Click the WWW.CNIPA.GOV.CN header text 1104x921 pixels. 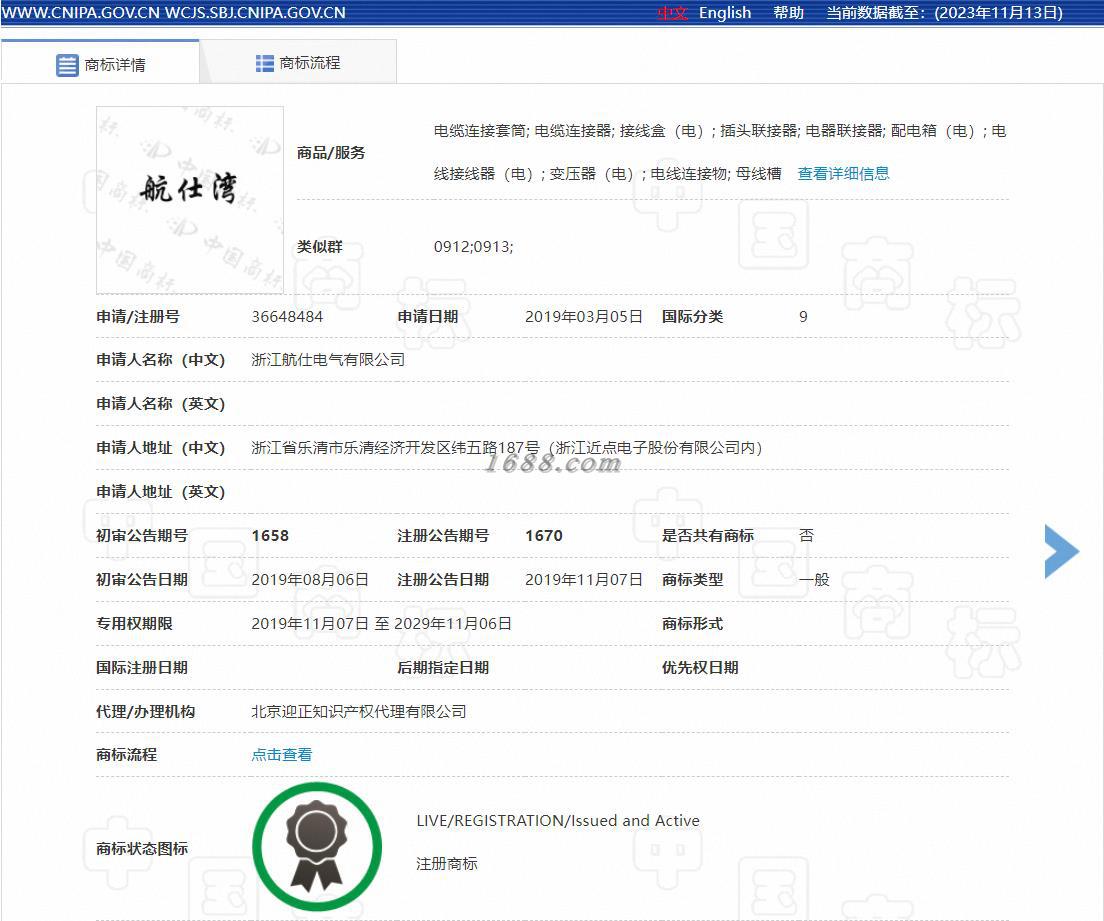[x=80, y=13]
